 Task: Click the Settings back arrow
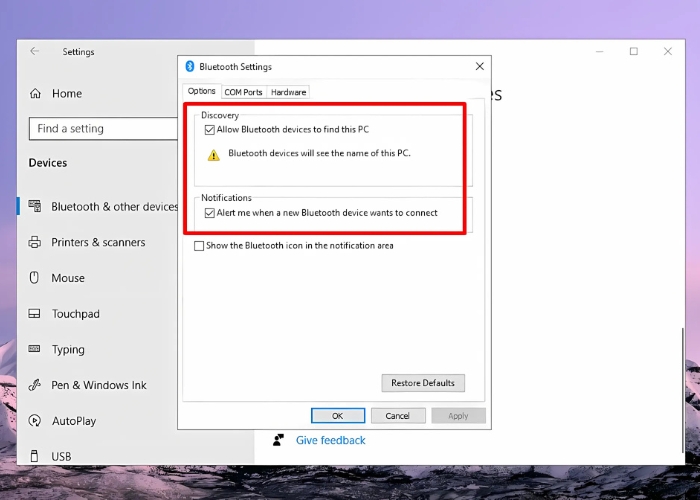pos(35,51)
